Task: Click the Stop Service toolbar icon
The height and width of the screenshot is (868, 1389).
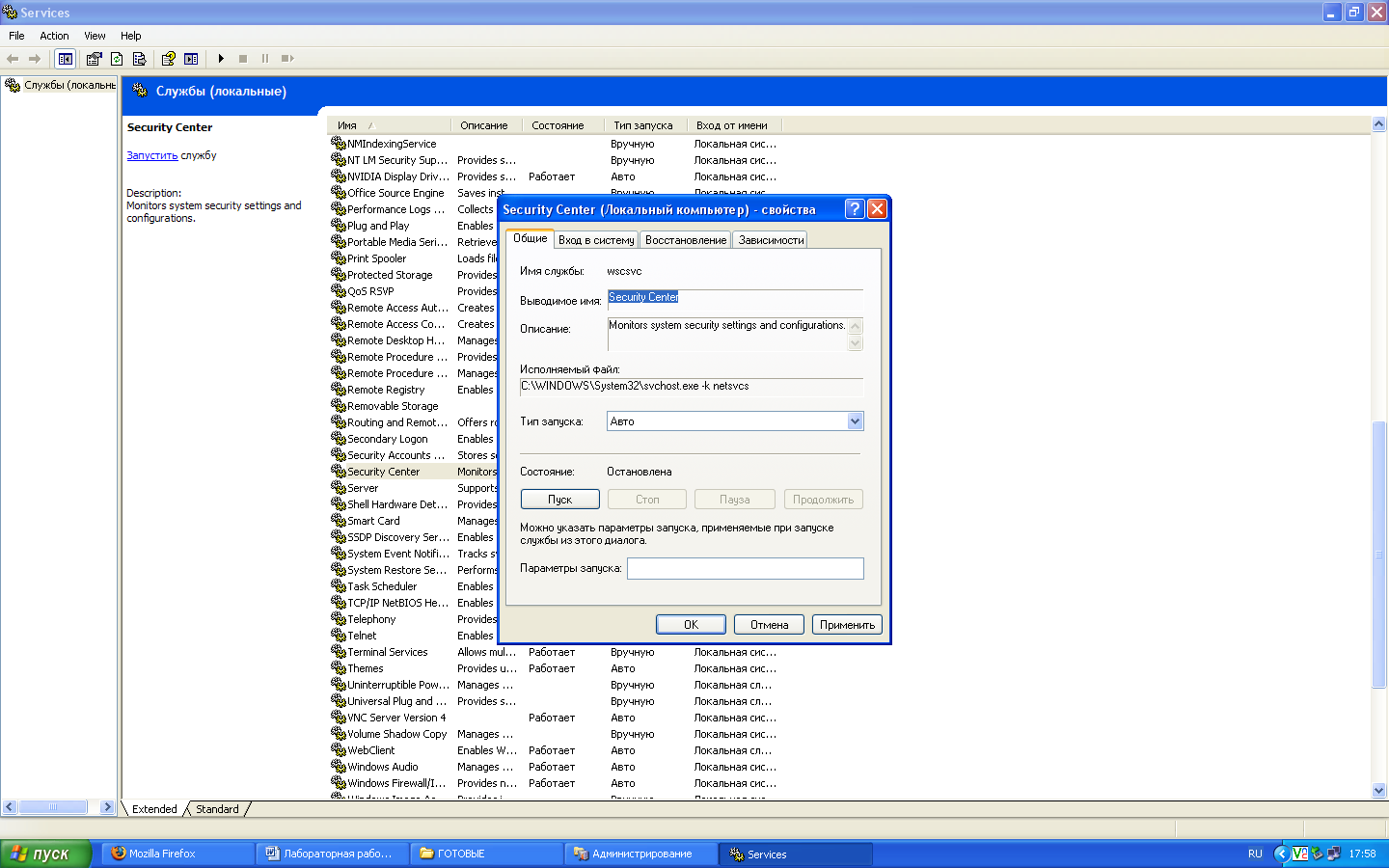Action: point(243,59)
